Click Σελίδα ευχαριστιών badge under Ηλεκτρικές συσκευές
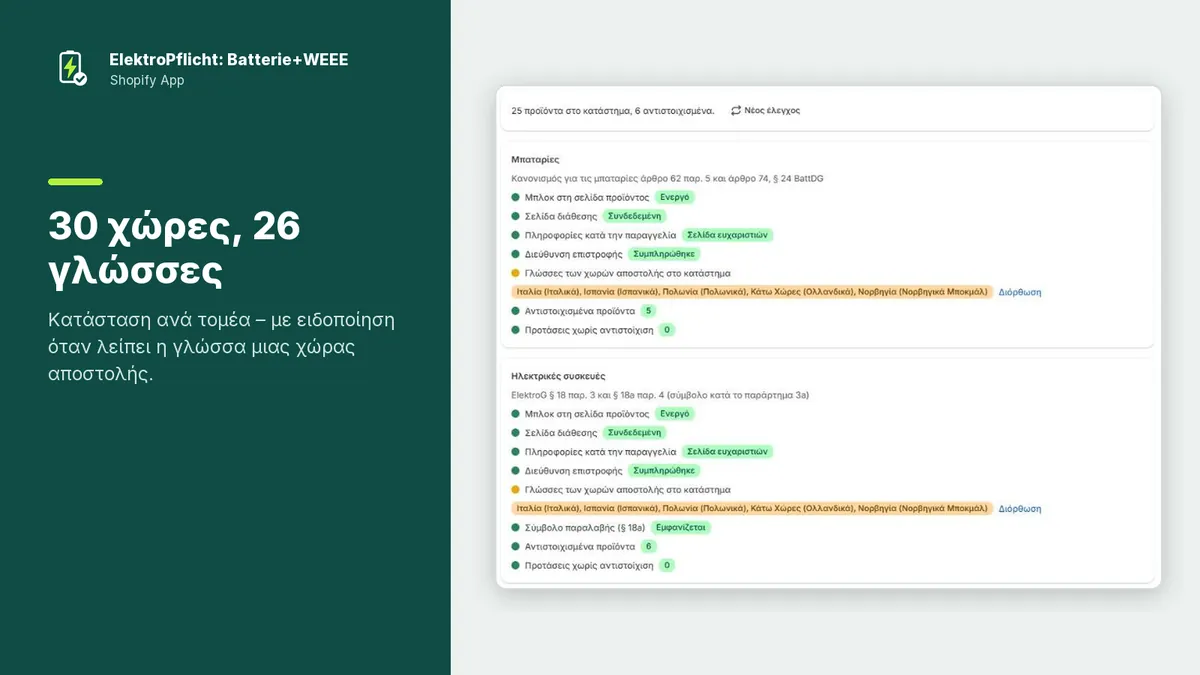 (x=728, y=451)
